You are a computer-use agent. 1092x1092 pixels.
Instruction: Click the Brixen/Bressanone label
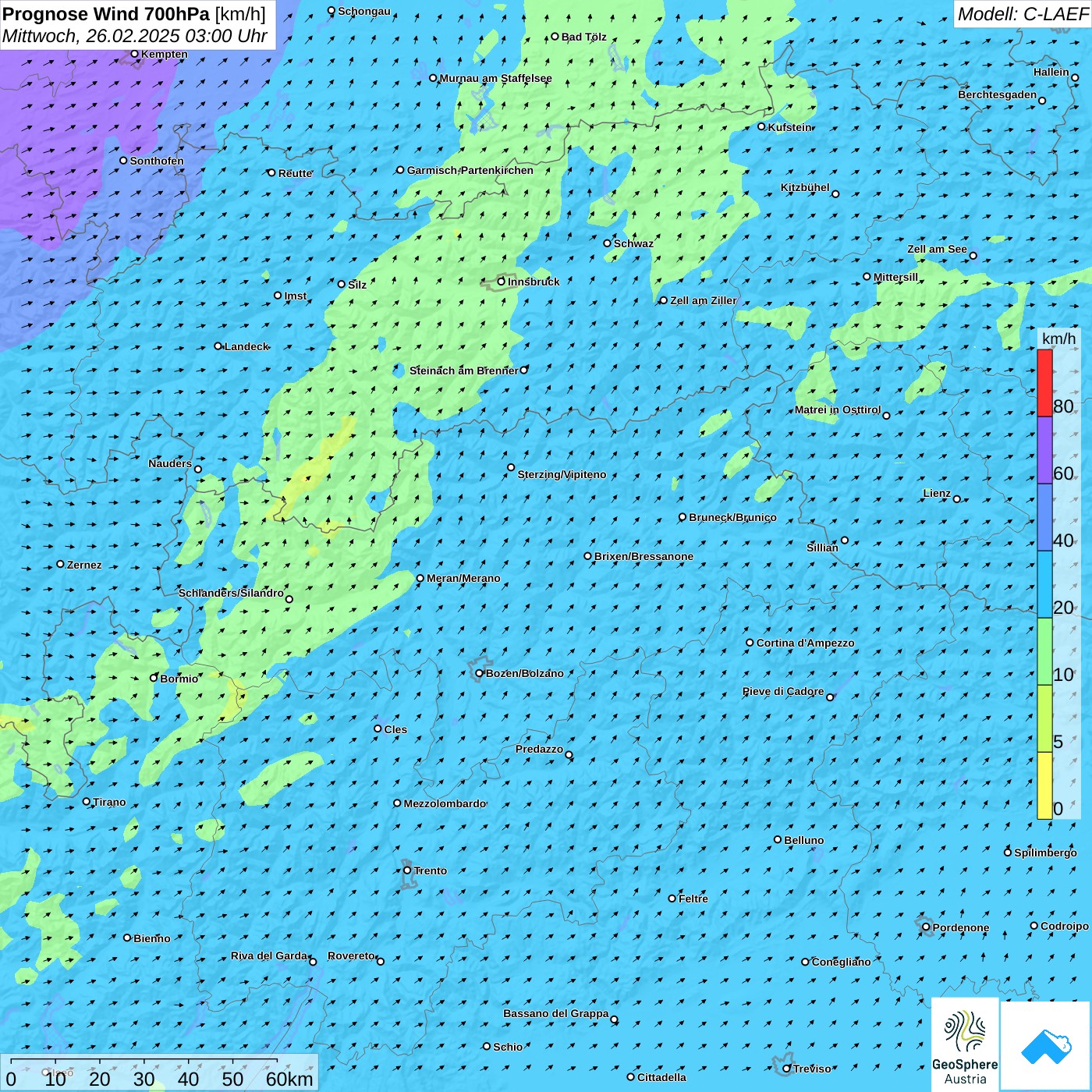(643, 556)
